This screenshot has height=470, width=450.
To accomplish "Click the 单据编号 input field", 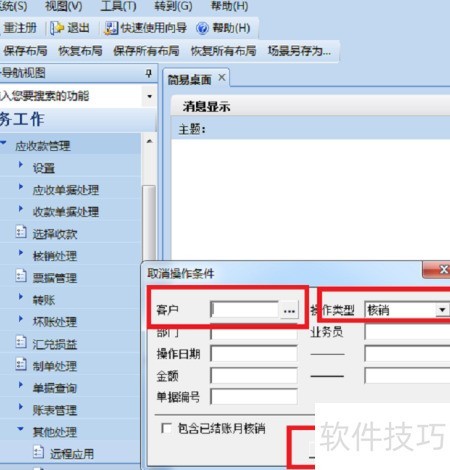I will tap(254, 397).
